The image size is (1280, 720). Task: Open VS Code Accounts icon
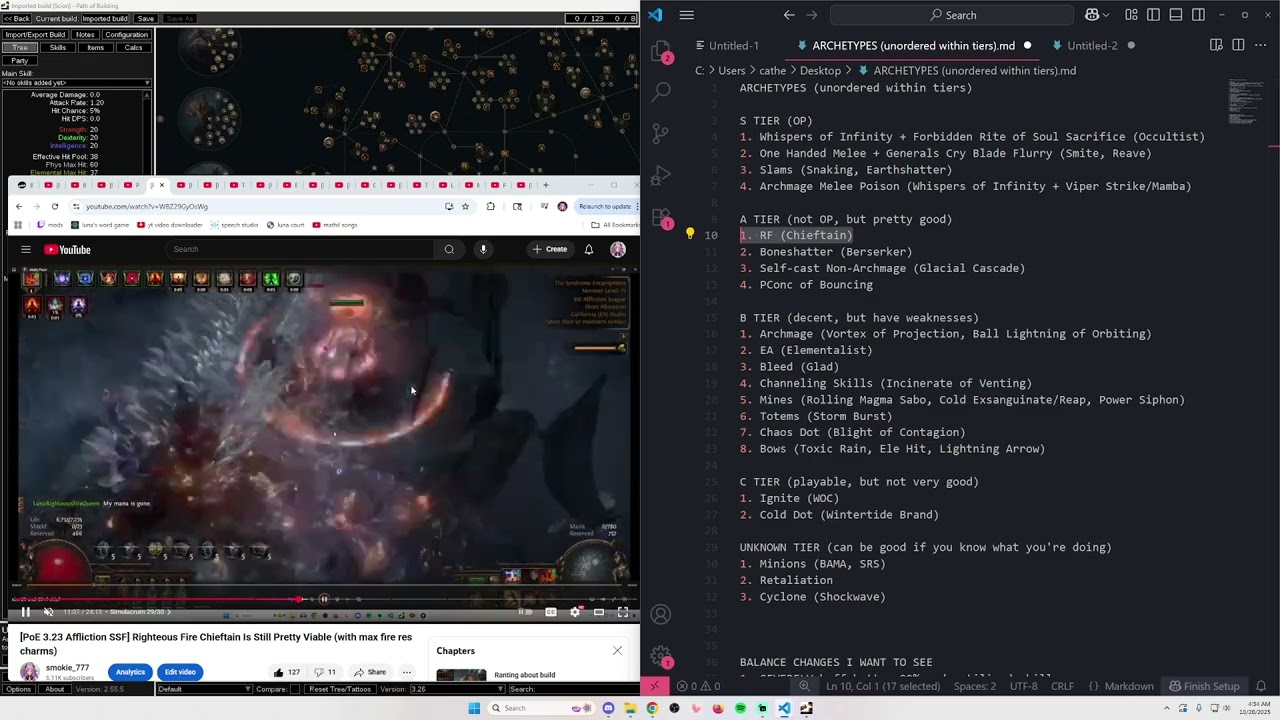660,614
